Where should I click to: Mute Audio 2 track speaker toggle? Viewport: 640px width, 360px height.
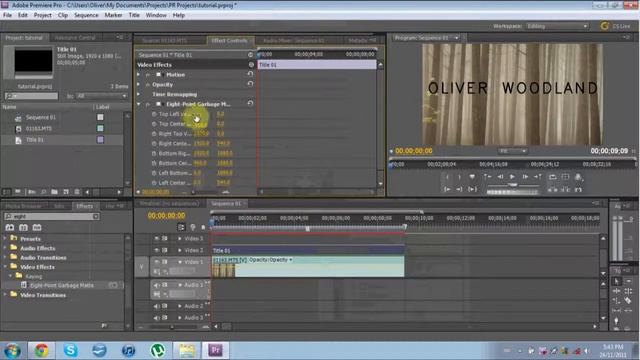156,306
